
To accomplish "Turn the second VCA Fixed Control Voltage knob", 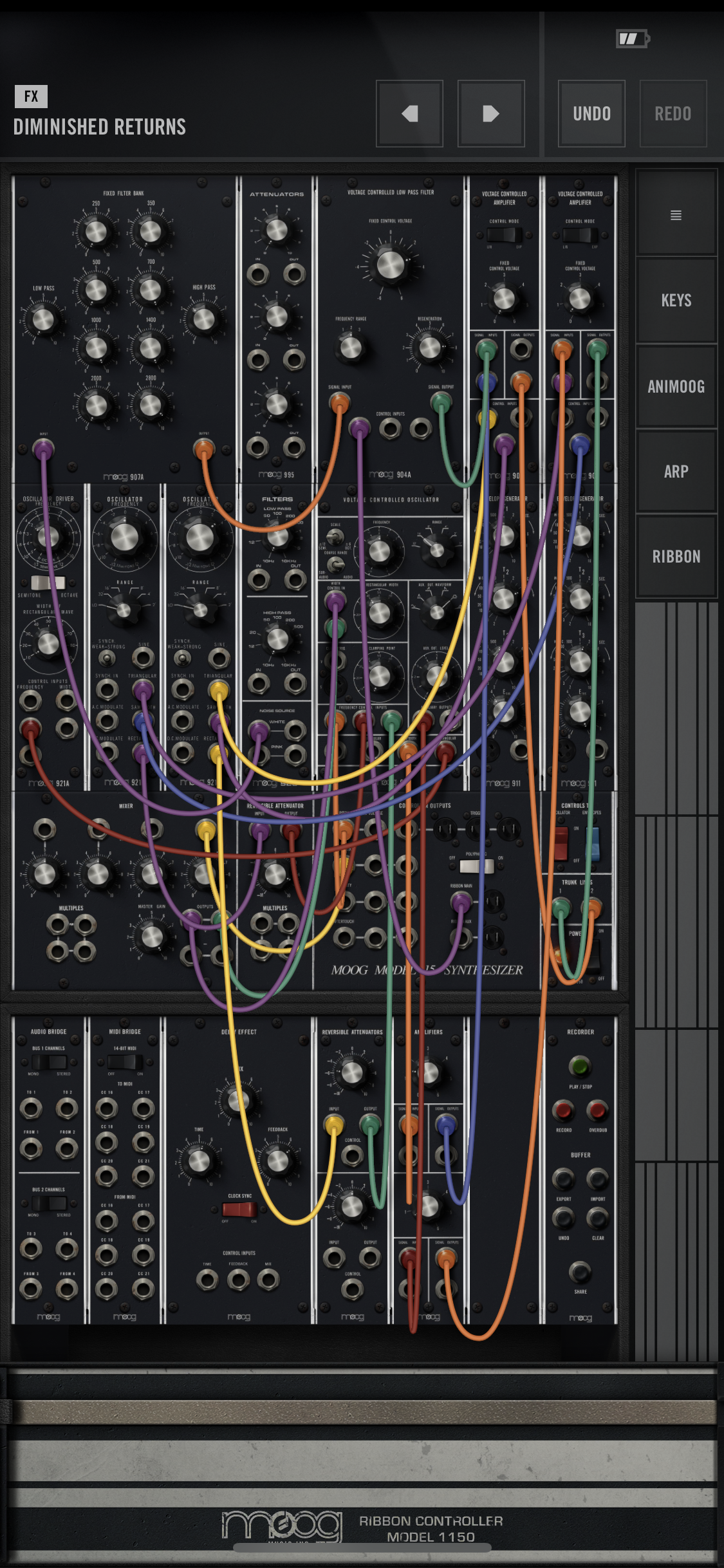I will (580, 298).
